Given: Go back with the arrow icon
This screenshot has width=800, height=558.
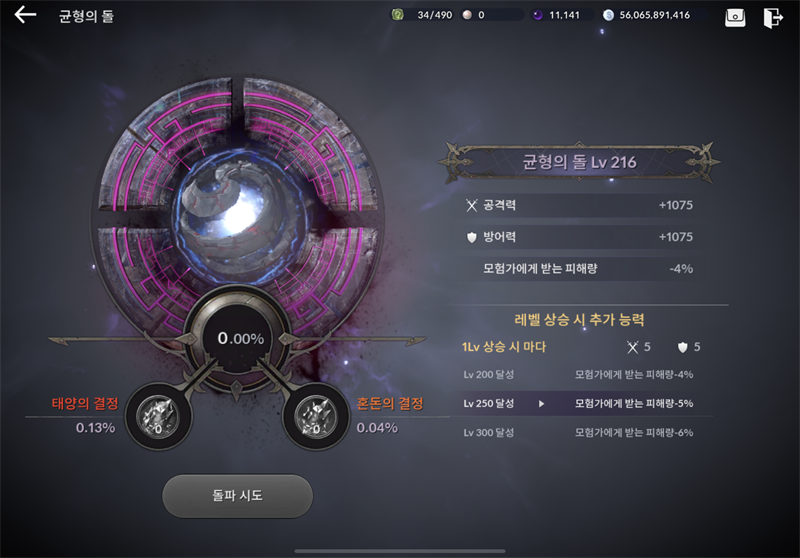Looking at the screenshot, I should click(25, 15).
